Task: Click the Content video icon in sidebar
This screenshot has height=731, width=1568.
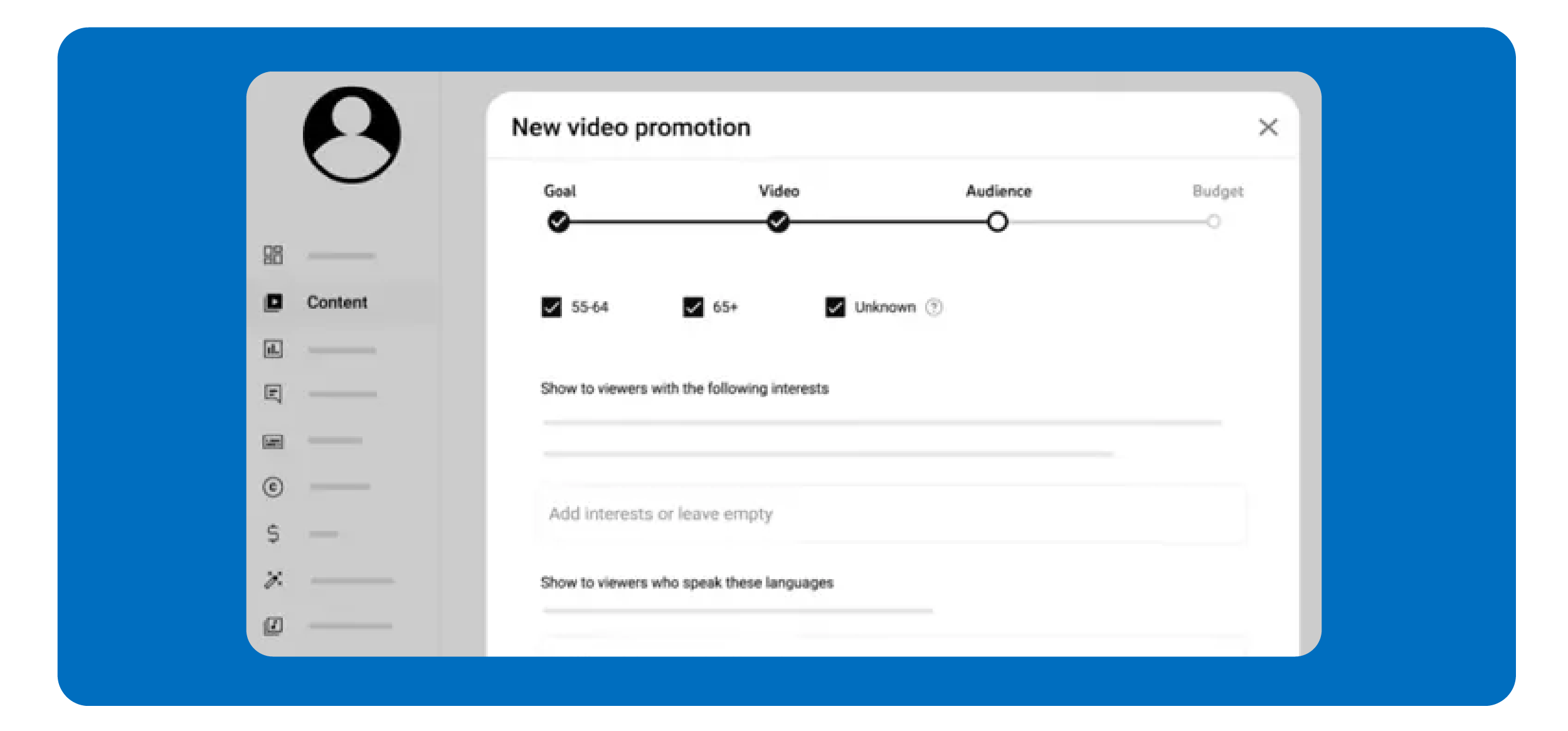Action: [x=273, y=302]
